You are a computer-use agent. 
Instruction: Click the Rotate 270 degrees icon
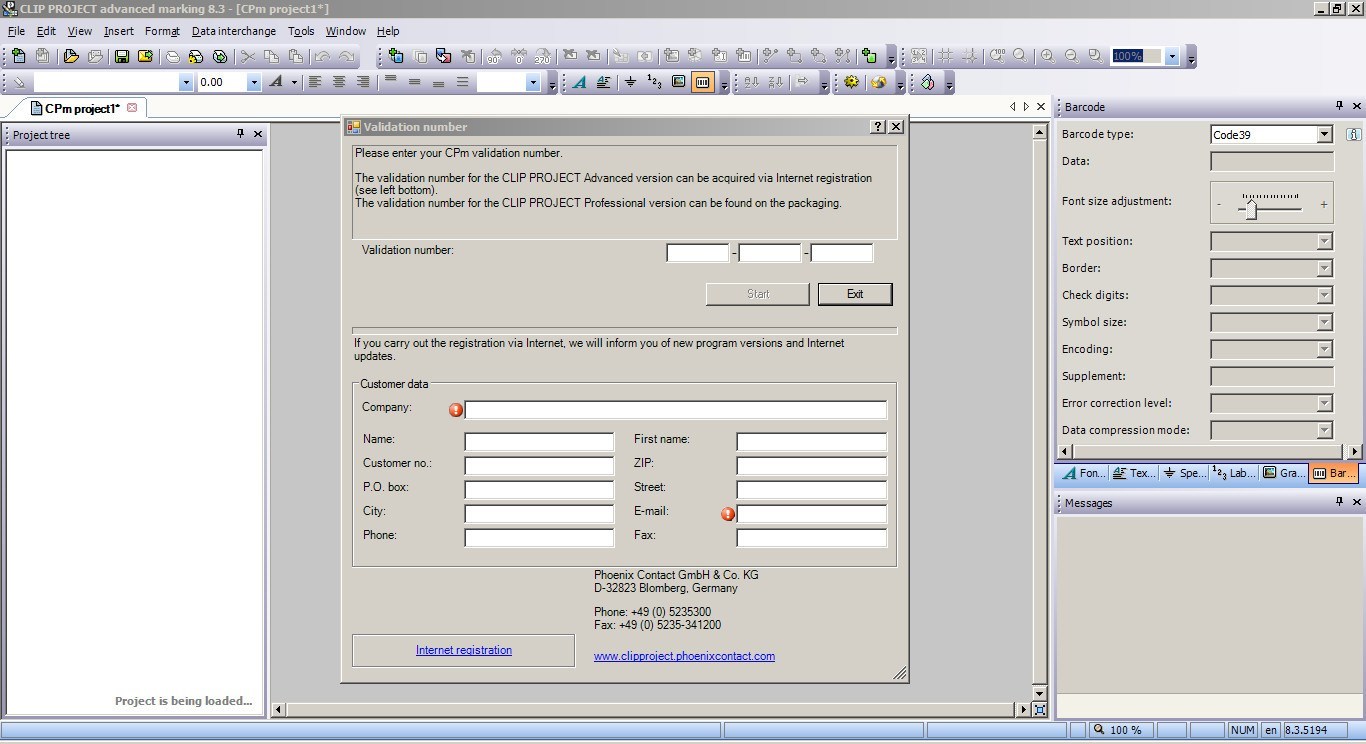542,57
